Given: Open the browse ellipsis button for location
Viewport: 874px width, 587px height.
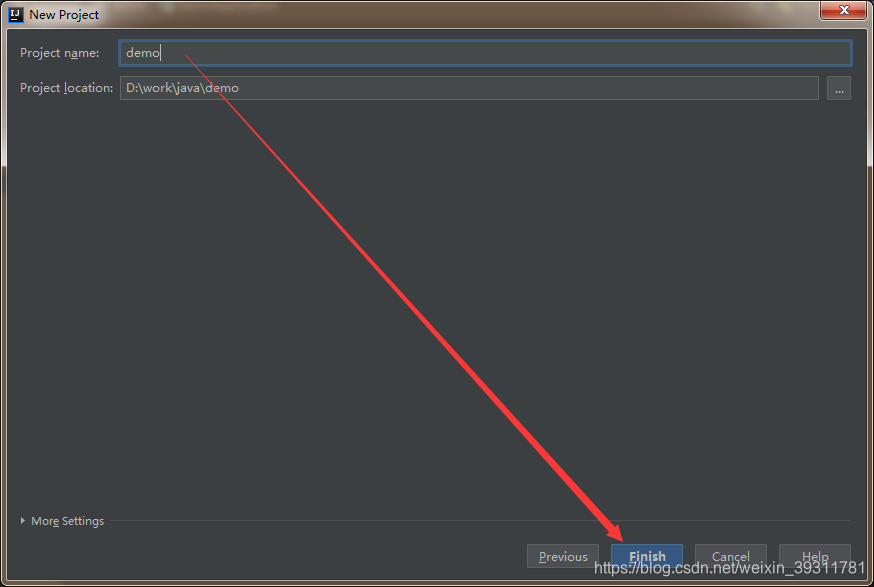Looking at the screenshot, I should pyautogui.click(x=839, y=88).
